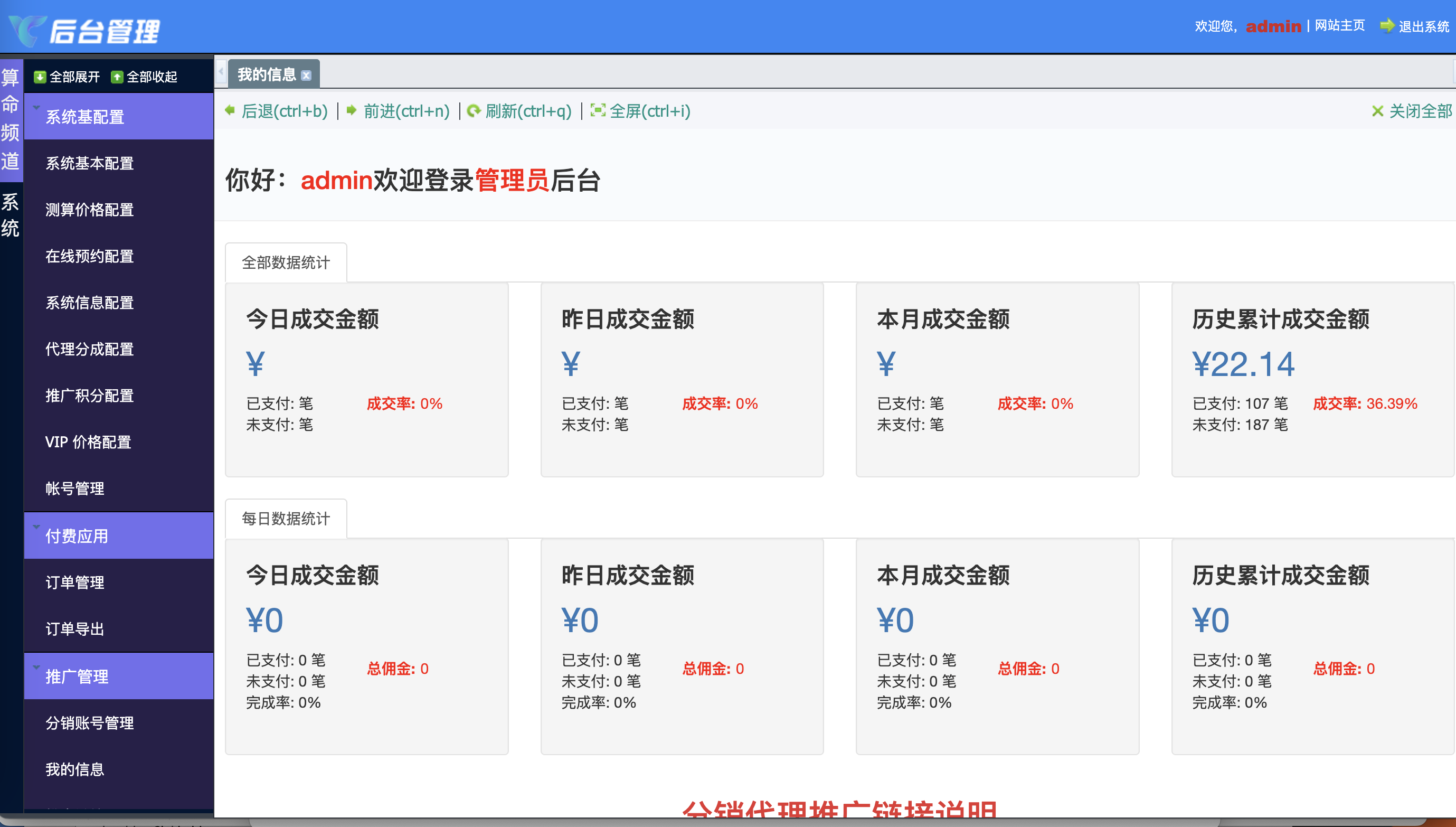Click the fullscreen icon (全屏)
1456x827 pixels.
point(598,110)
